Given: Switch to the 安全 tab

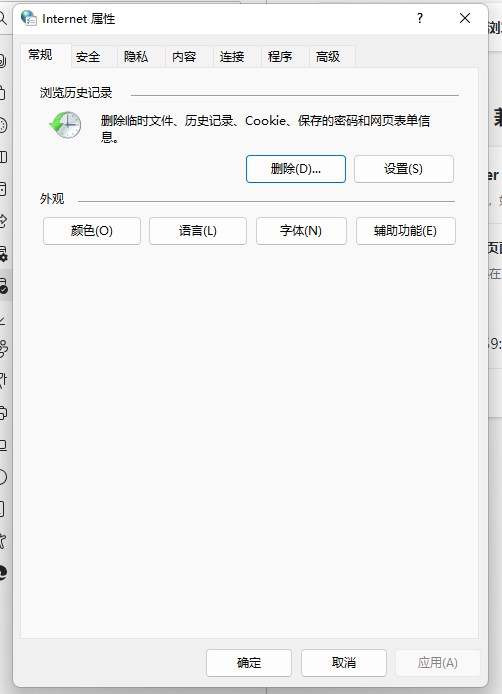Looking at the screenshot, I should 88,57.
